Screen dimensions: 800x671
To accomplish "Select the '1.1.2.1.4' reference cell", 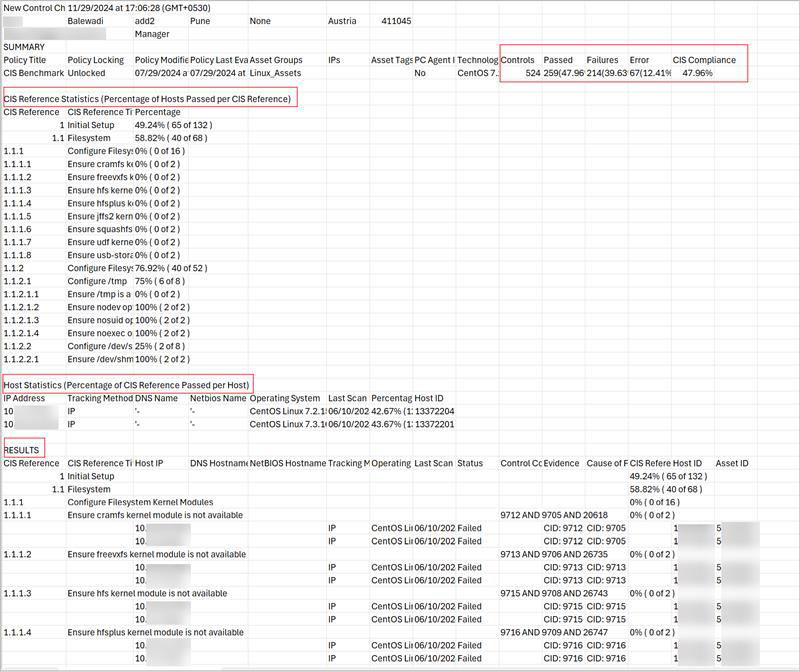I will (21, 333).
